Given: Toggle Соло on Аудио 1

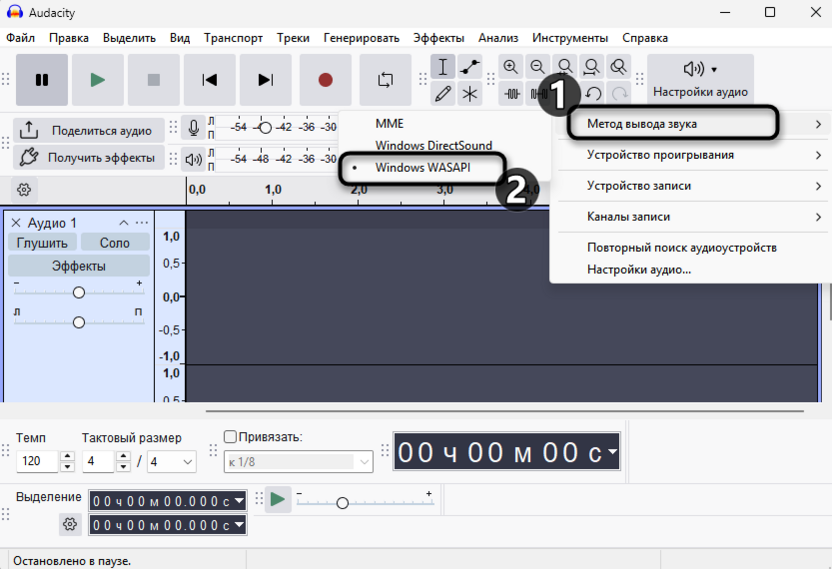Looking at the screenshot, I should pyautogui.click(x=115, y=243).
